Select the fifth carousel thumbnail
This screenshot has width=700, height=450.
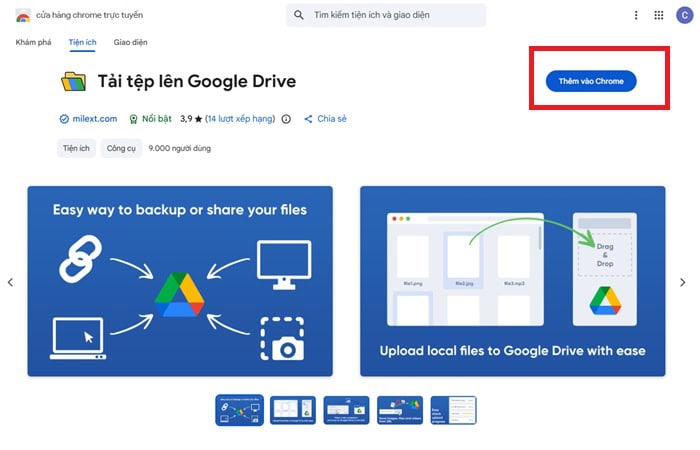[454, 410]
